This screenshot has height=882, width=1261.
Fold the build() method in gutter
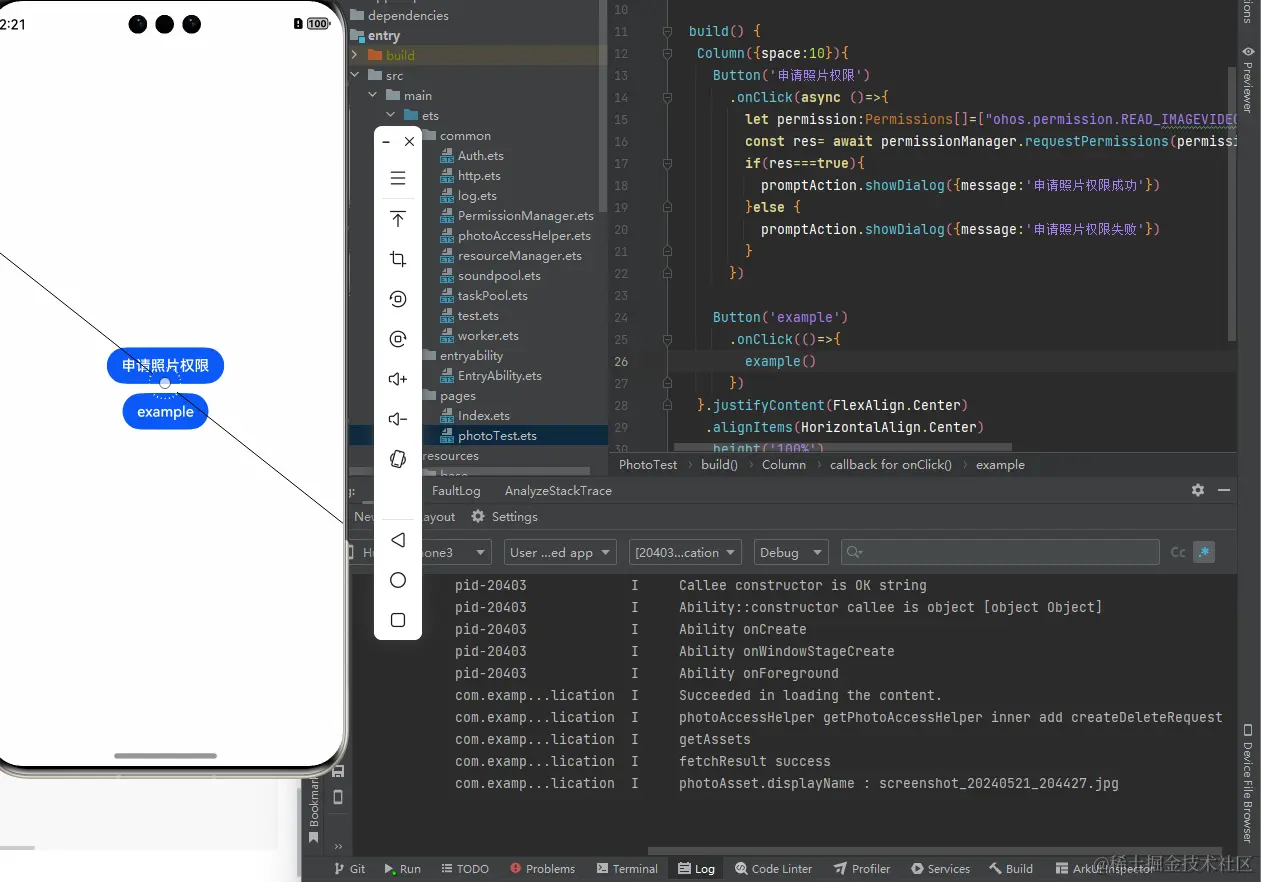click(x=667, y=31)
